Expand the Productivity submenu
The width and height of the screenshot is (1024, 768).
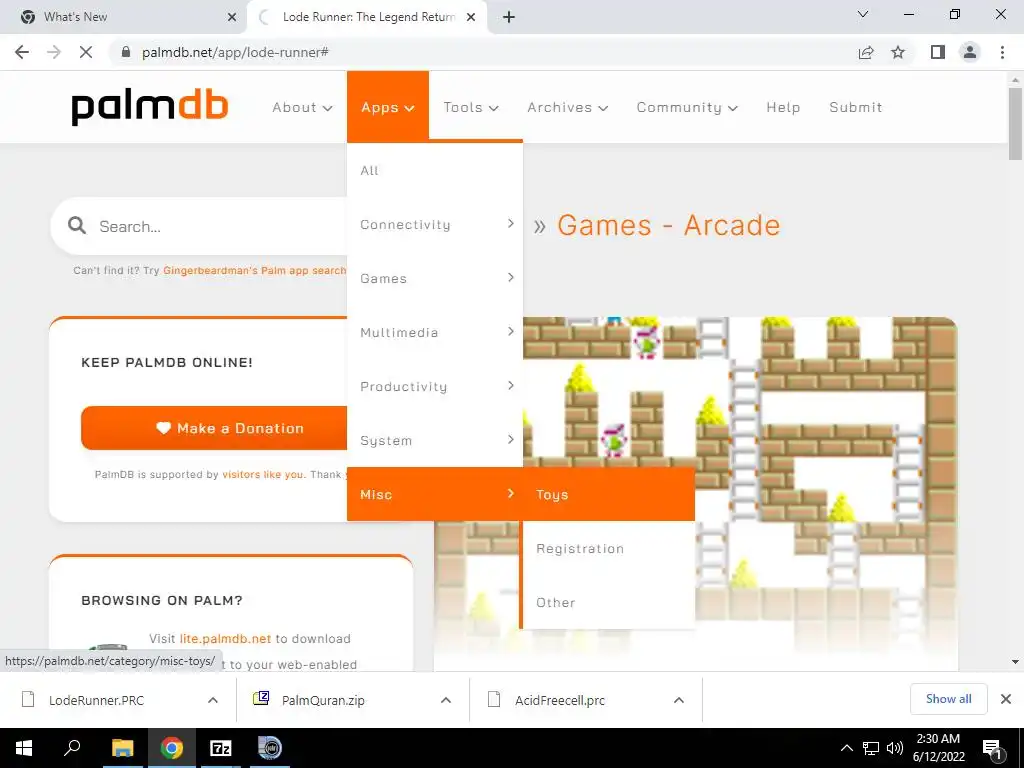(435, 387)
